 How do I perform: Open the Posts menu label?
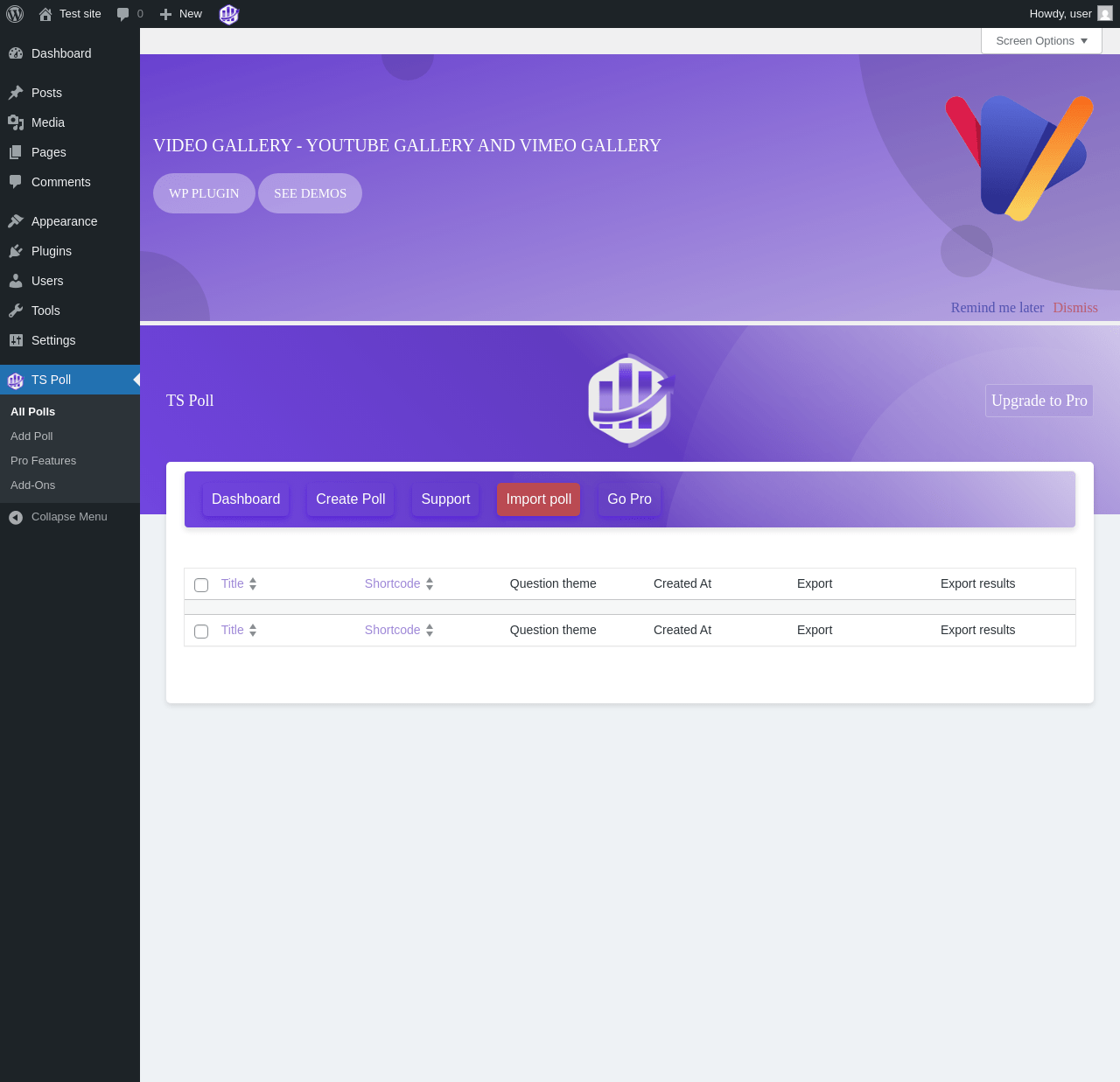pos(46,93)
